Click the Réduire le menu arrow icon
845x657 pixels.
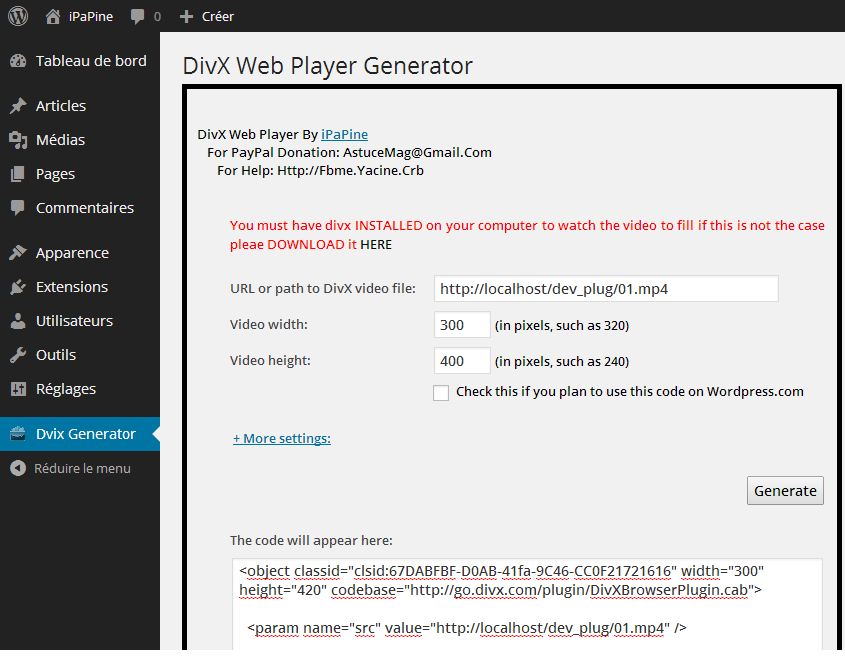[x=18, y=468]
